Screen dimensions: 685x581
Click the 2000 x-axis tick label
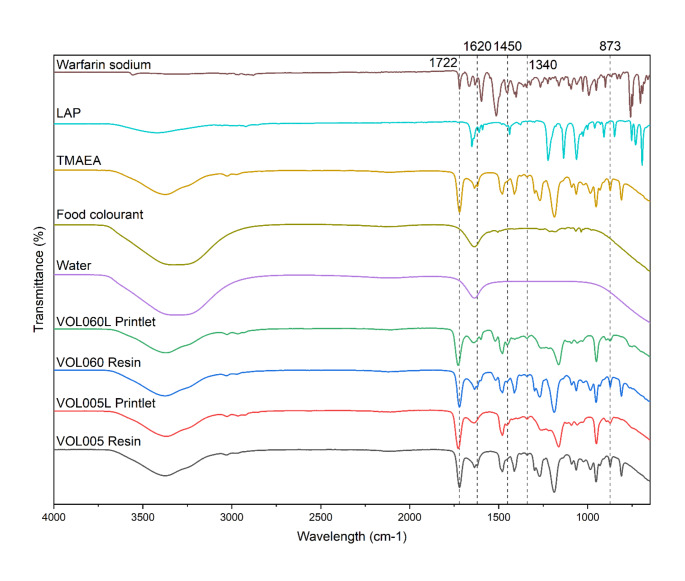click(x=410, y=518)
